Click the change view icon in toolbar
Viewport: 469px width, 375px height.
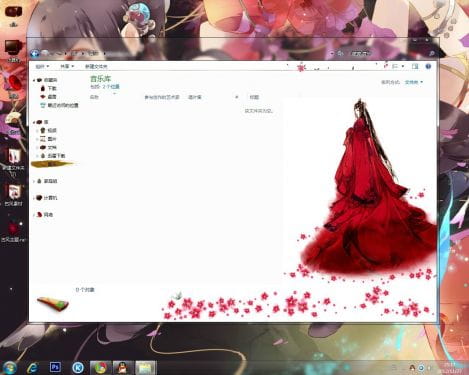[x=395, y=66]
